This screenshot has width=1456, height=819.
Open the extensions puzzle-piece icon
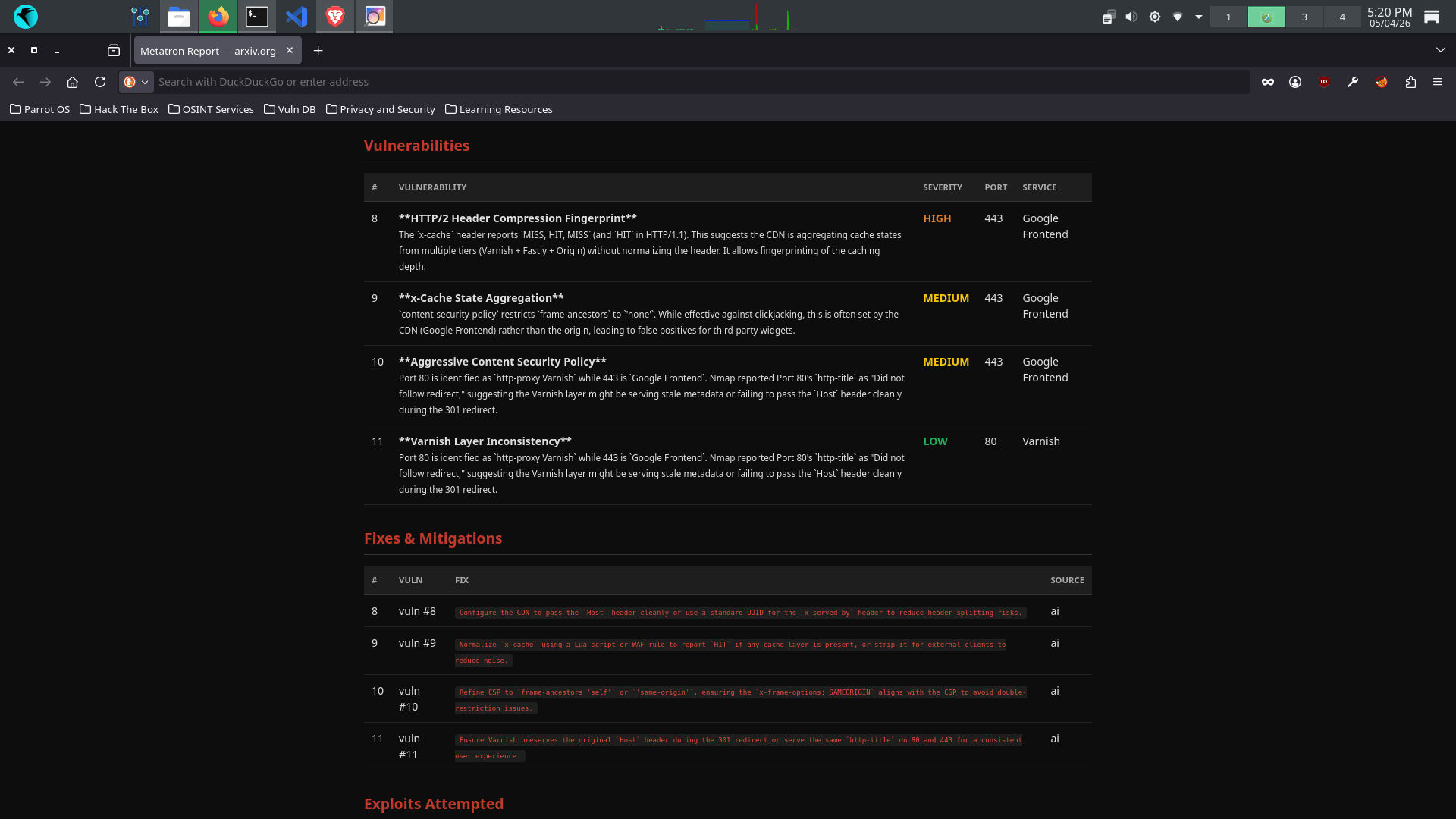pyautogui.click(x=1410, y=81)
